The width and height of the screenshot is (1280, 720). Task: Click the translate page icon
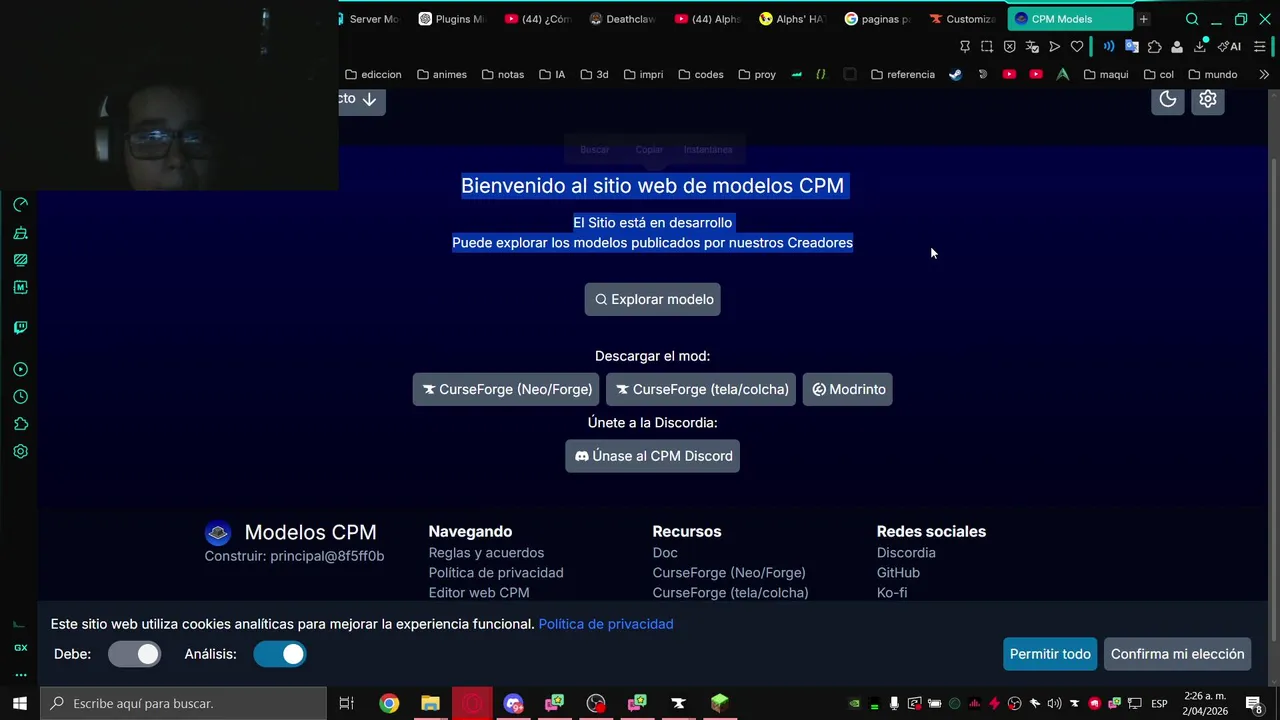[1032, 47]
